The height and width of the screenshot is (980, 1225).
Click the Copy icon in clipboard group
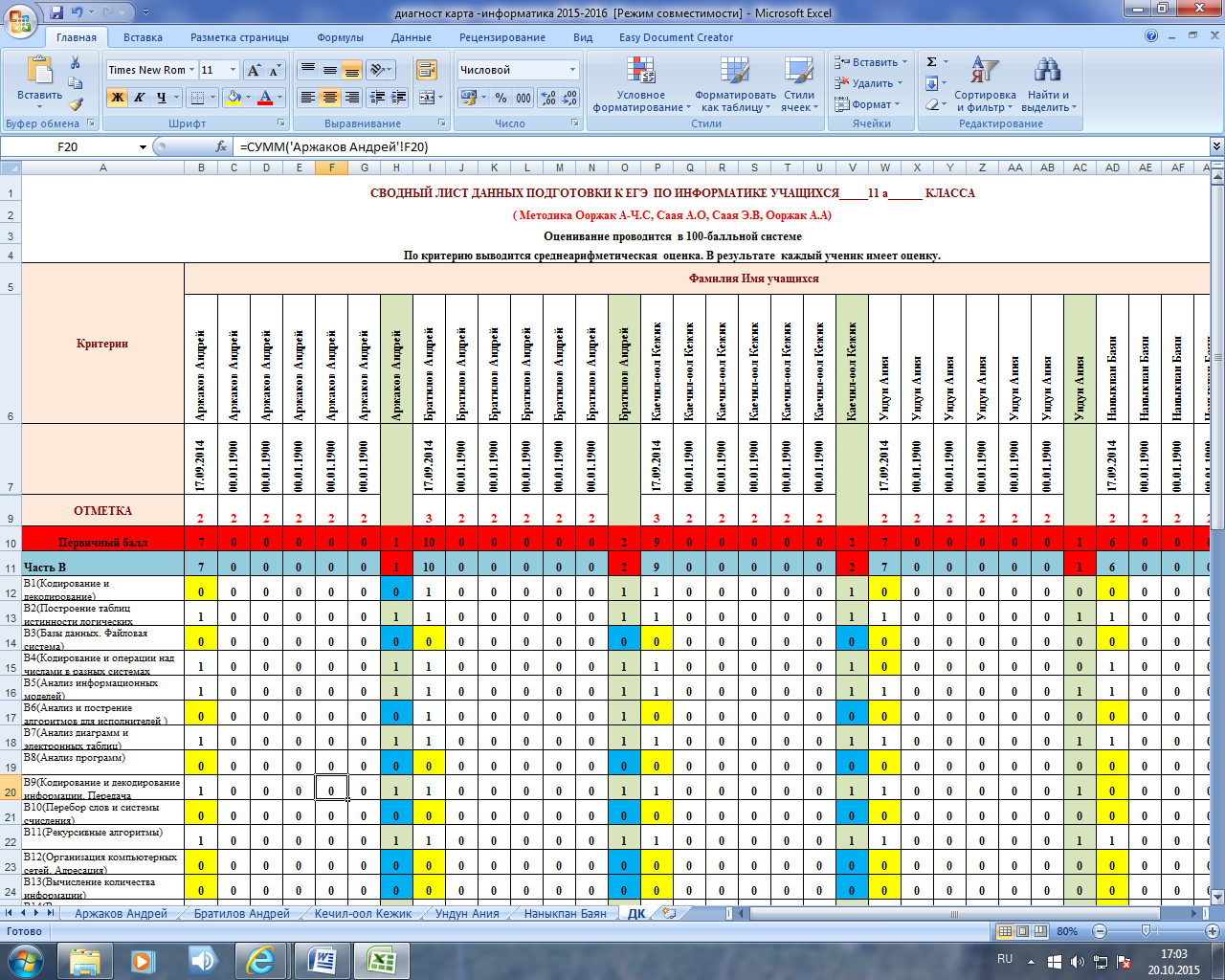pyautogui.click(x=76, y=84)
